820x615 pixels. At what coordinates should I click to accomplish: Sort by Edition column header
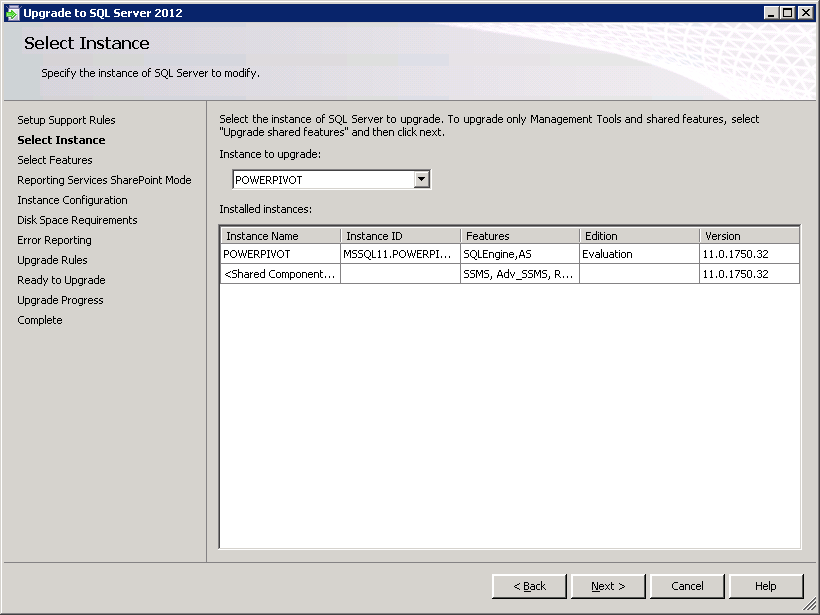(640, 236)
